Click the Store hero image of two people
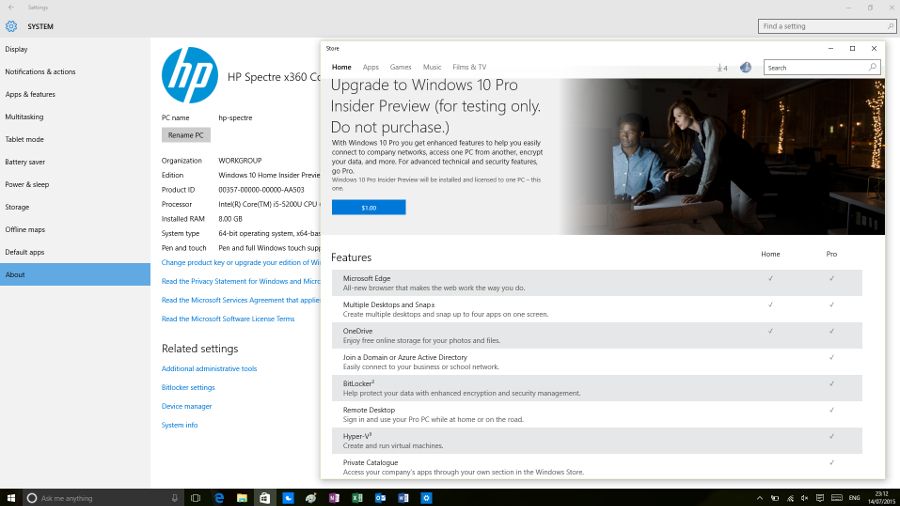Image resolution: width=900 pixels, height=506 pixels. (723, 157)
